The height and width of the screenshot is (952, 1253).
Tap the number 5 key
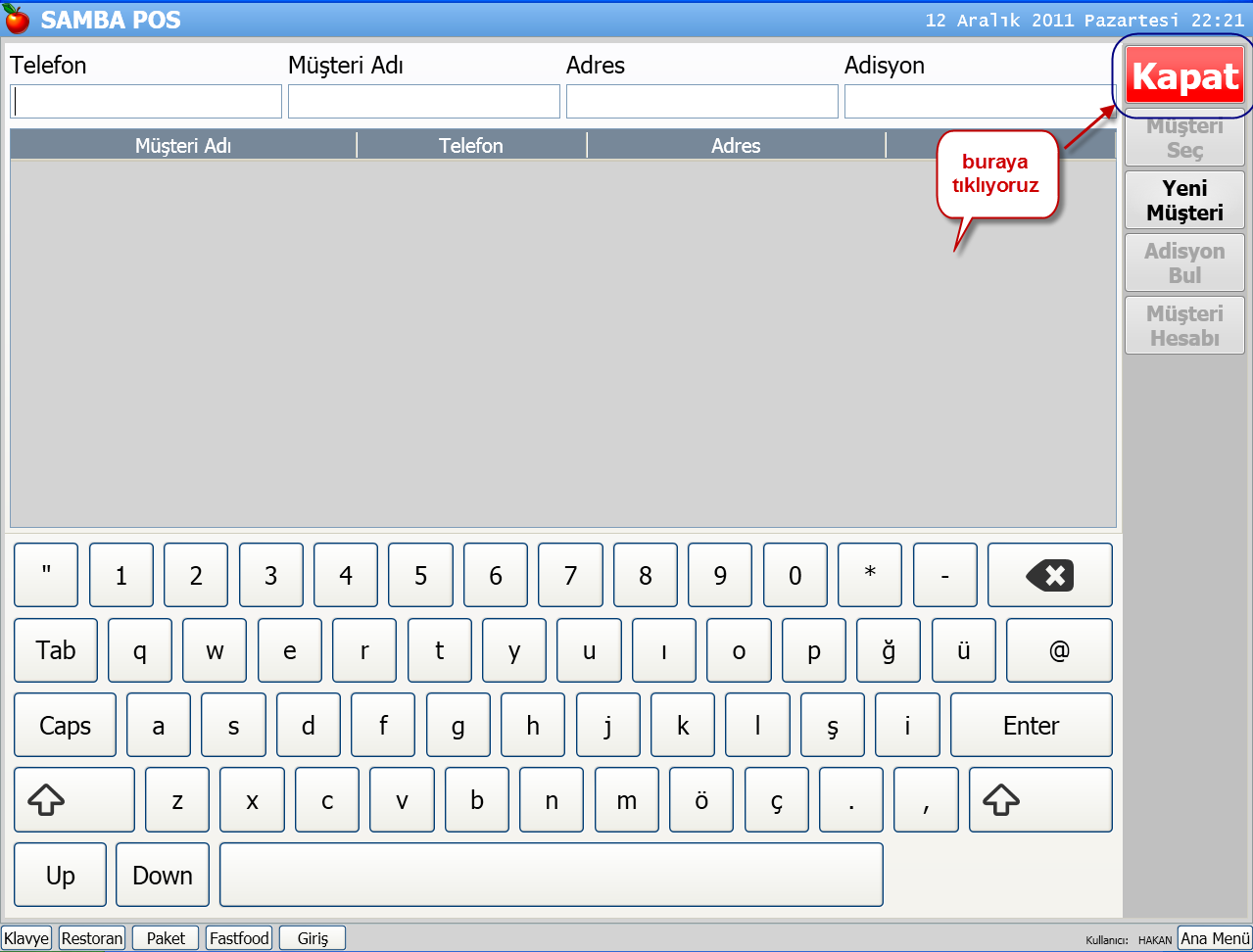coord(420,575)
